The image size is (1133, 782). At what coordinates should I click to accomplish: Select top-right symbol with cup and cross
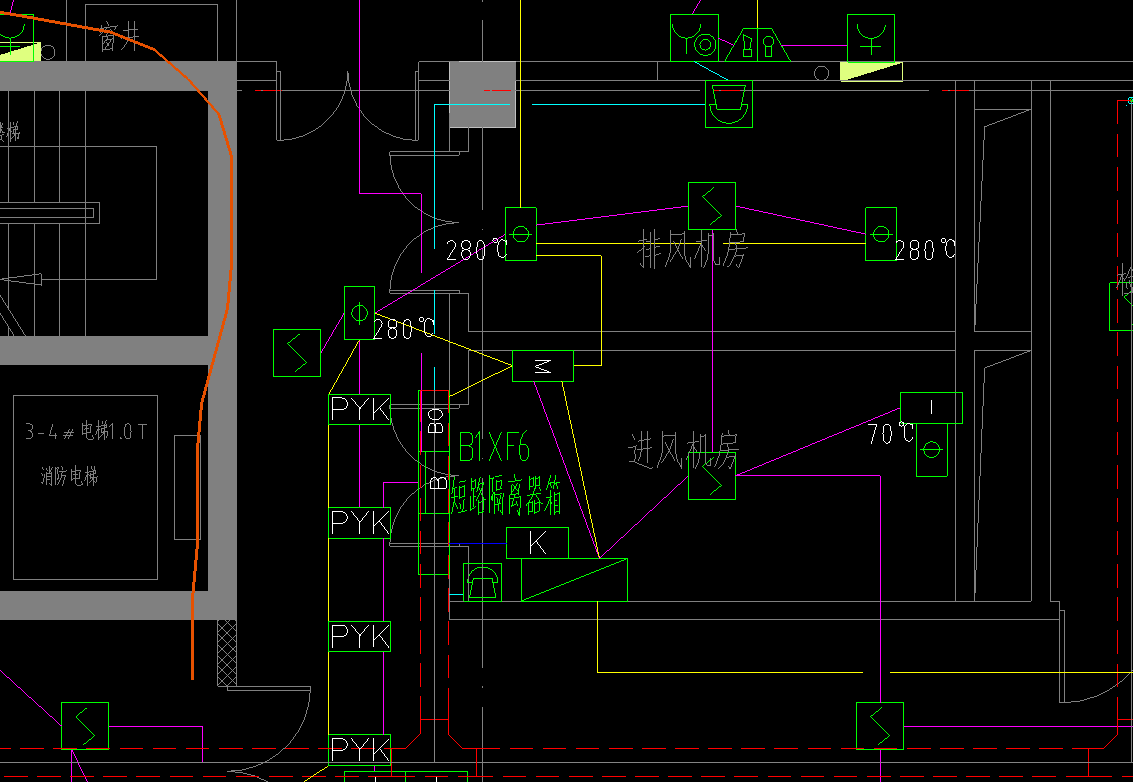click(871, 38)
